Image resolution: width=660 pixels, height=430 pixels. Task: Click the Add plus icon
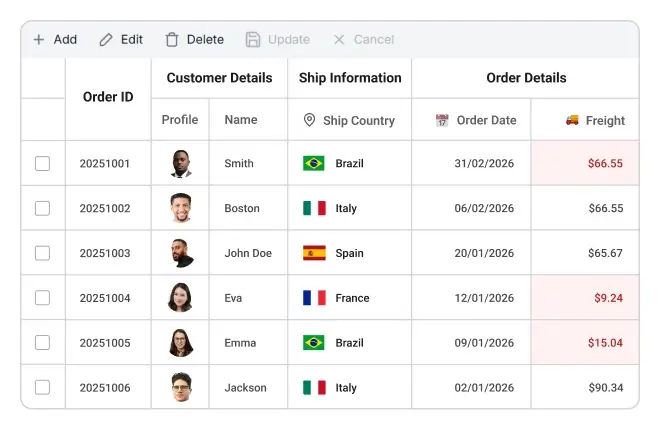point(39,40)
